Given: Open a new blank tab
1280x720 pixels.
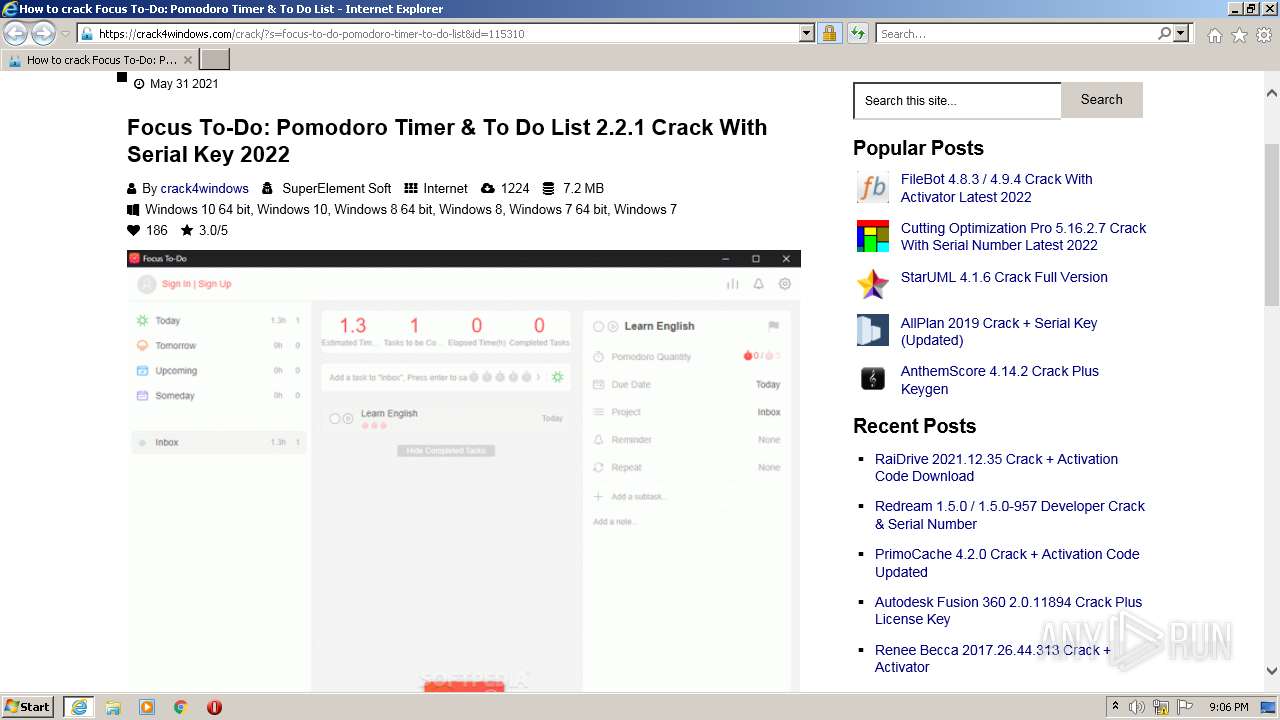Looking at the screenshot, I should click(215, 60).
